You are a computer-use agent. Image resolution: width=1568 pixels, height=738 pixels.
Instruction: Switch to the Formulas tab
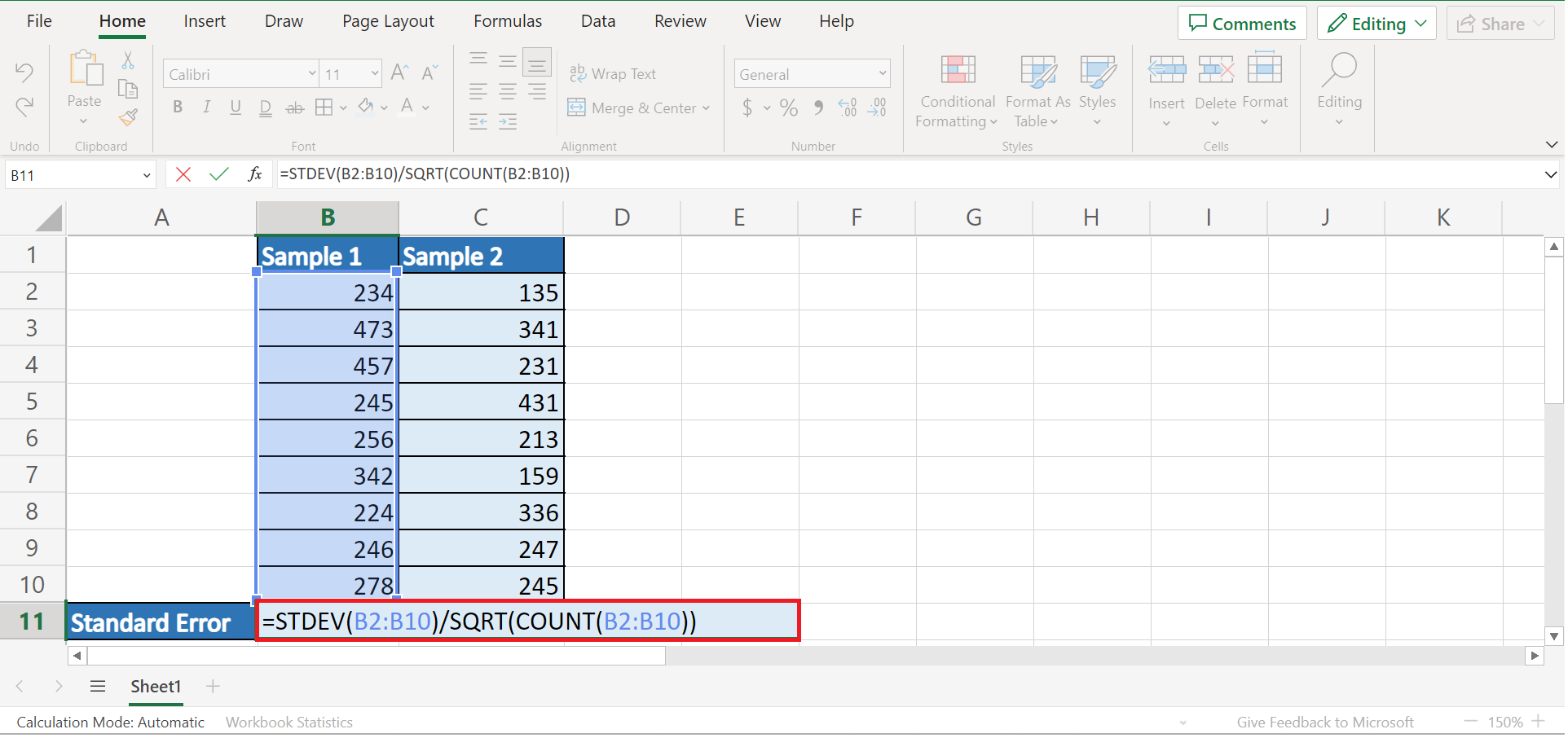click(507, 21)
